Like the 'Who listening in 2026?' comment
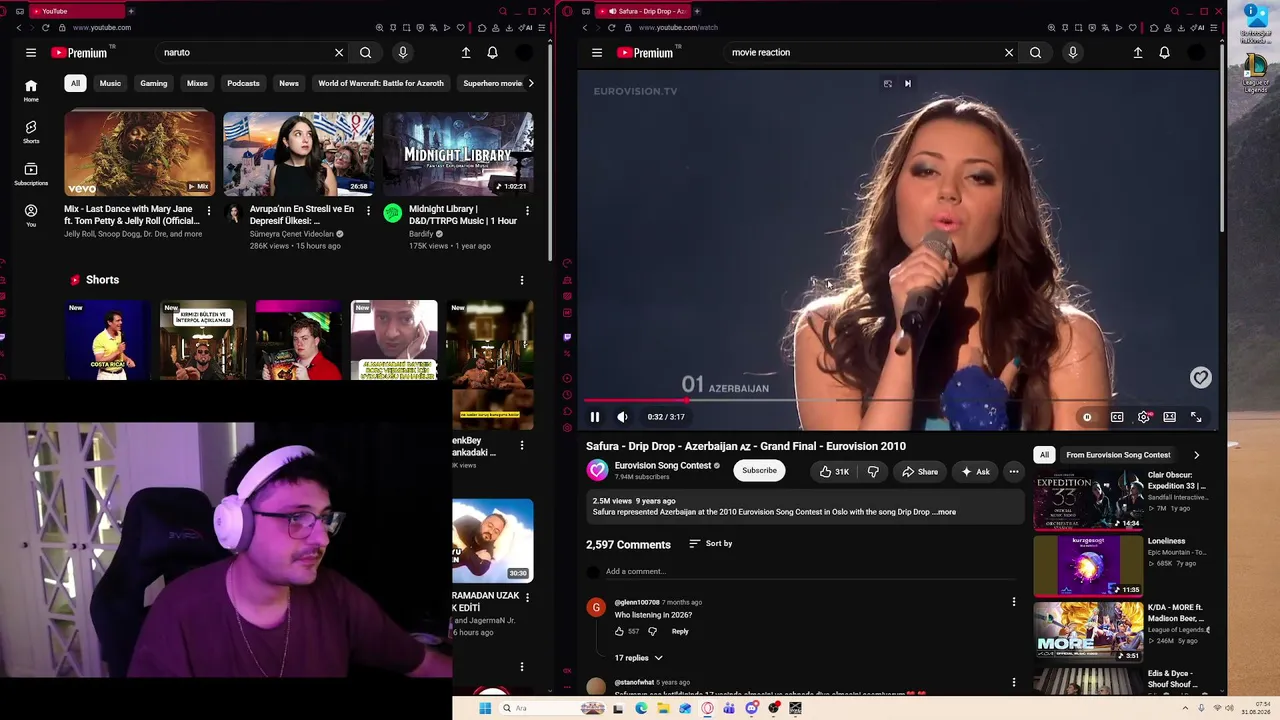The image size is (1280, 720). (x=619, y=632)
